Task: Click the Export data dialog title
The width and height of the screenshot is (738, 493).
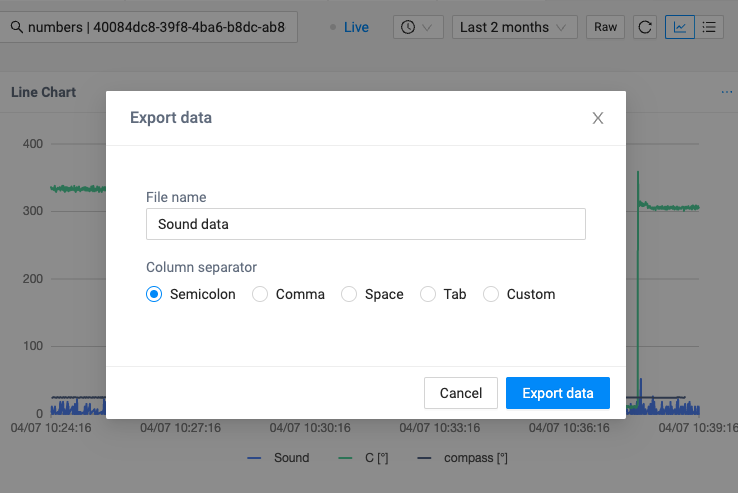Action: [x=171, y=117]
